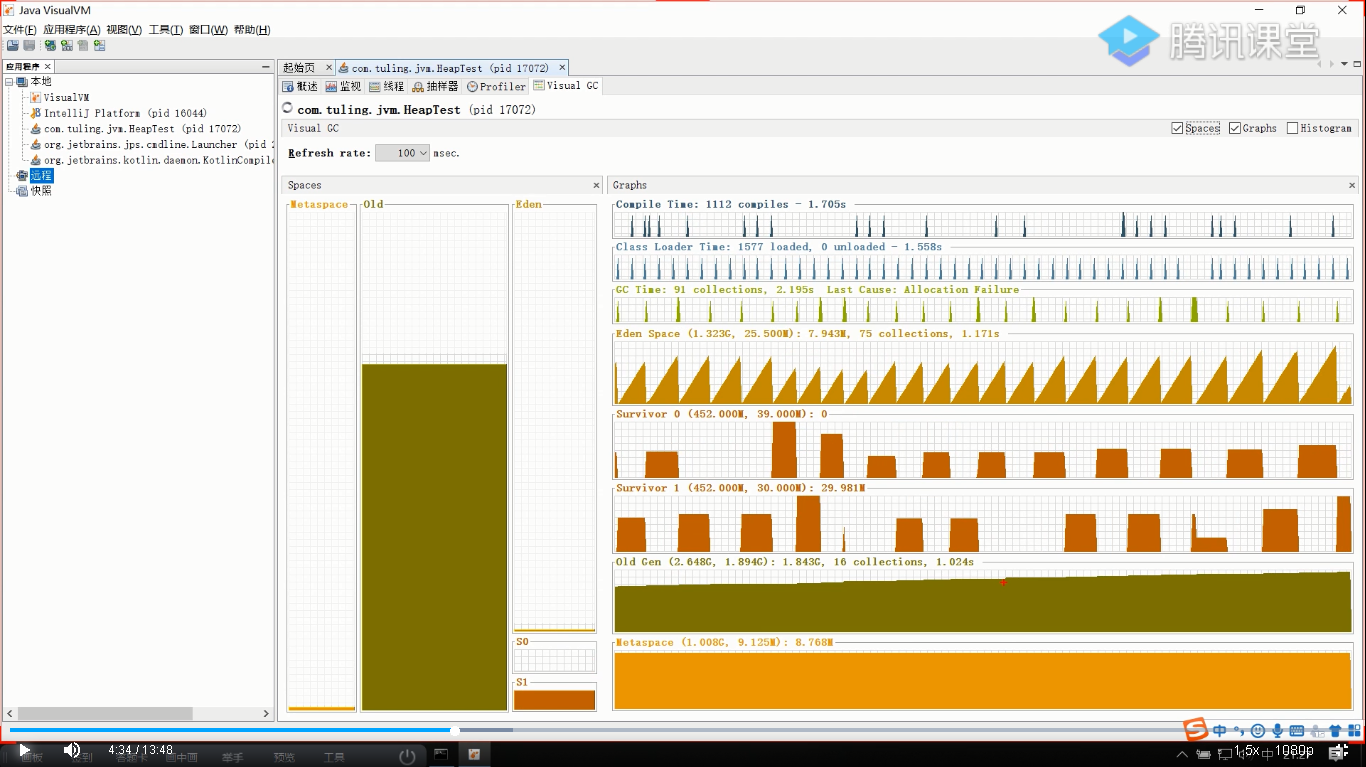Click the Old space bar
The width and height of the screenshot is (1366, 767).
pos(434,536)
